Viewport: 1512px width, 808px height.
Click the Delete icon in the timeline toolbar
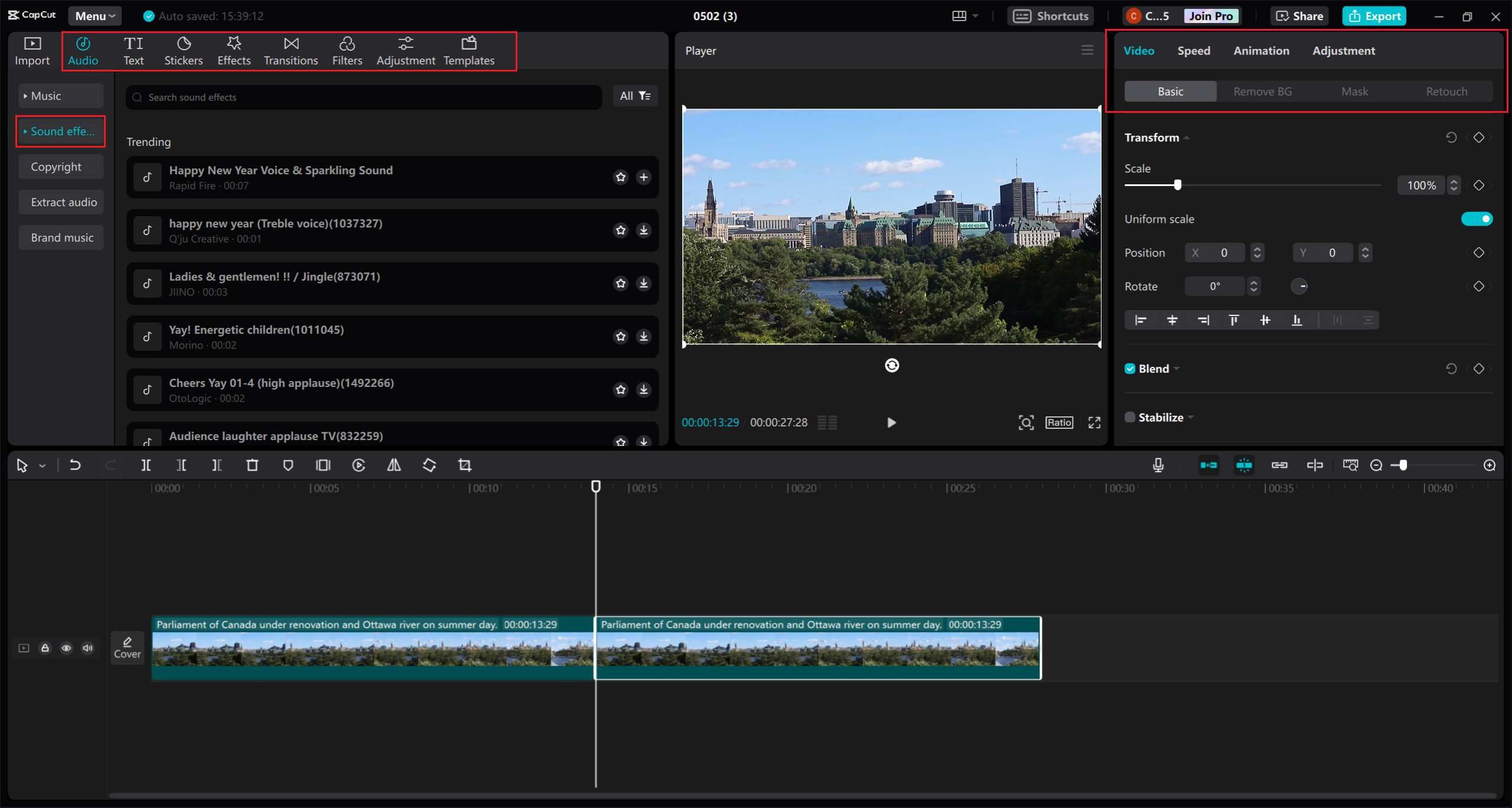(252, 465)
